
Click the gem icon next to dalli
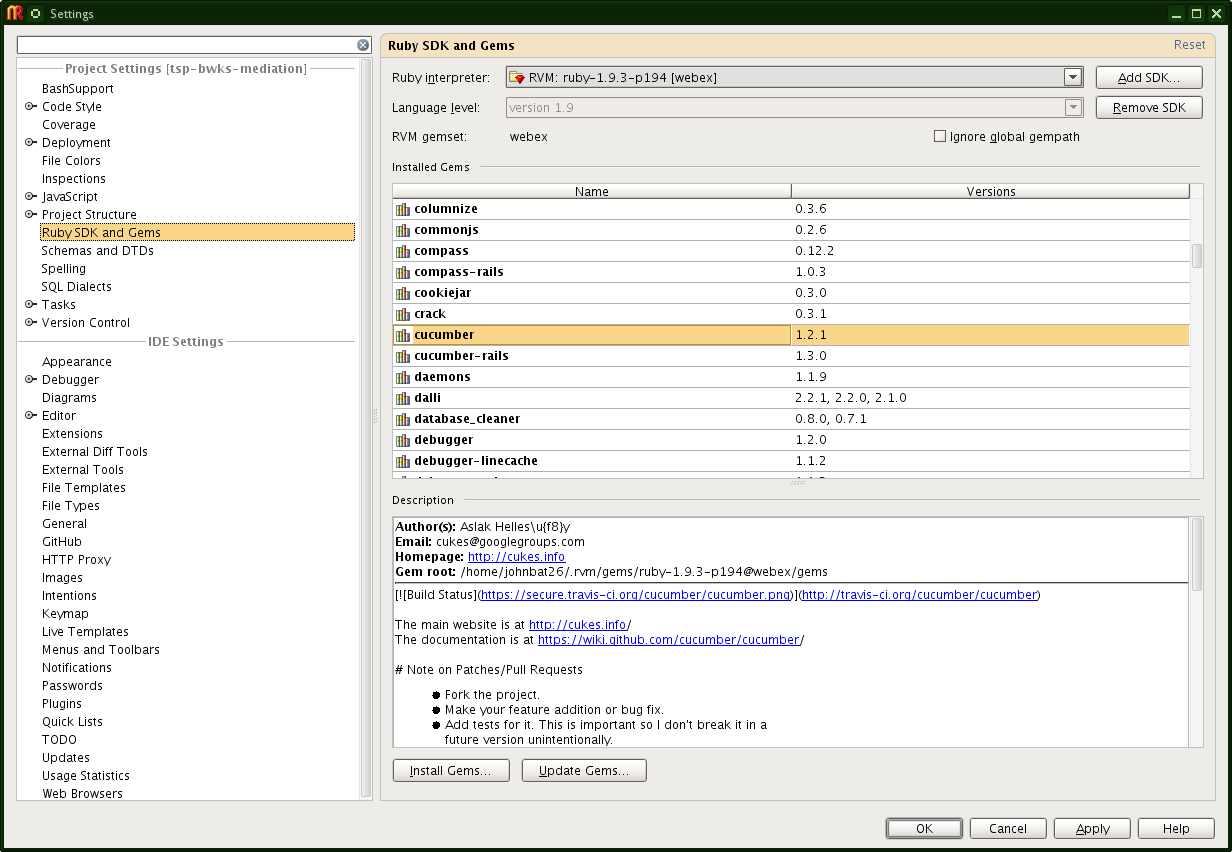pyautogui.click(x=403, y=398)
